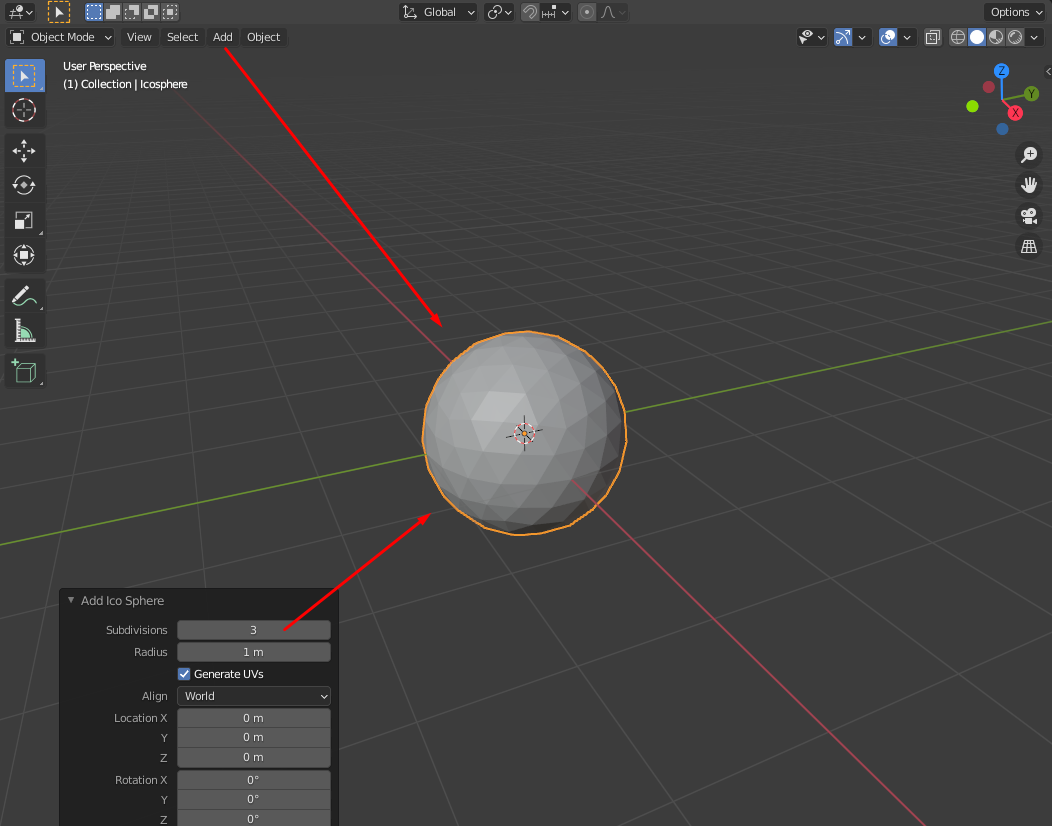Toggle proportional editing

click(x=587, y=12)
